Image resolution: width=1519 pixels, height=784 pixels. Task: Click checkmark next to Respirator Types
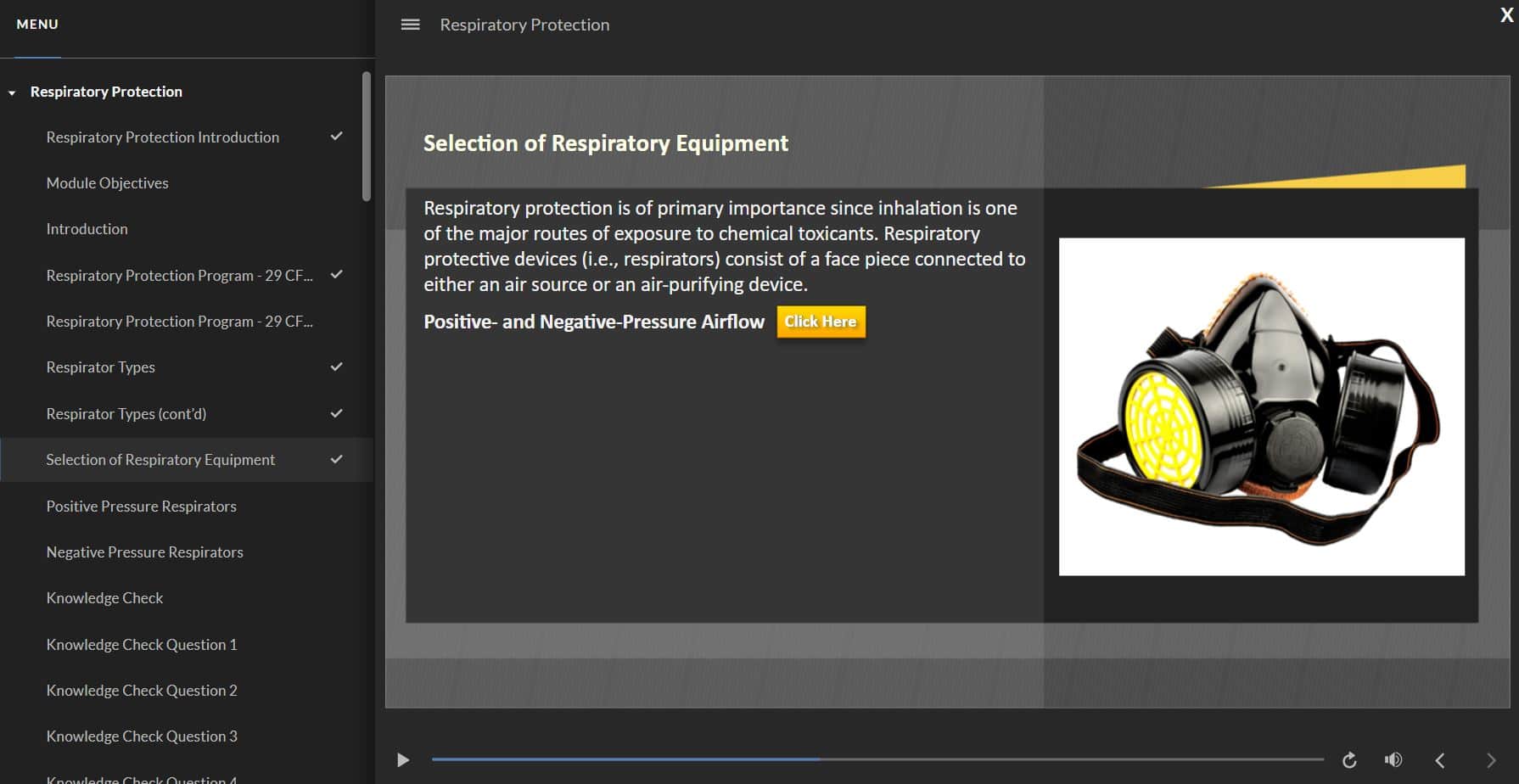[336, 367]
